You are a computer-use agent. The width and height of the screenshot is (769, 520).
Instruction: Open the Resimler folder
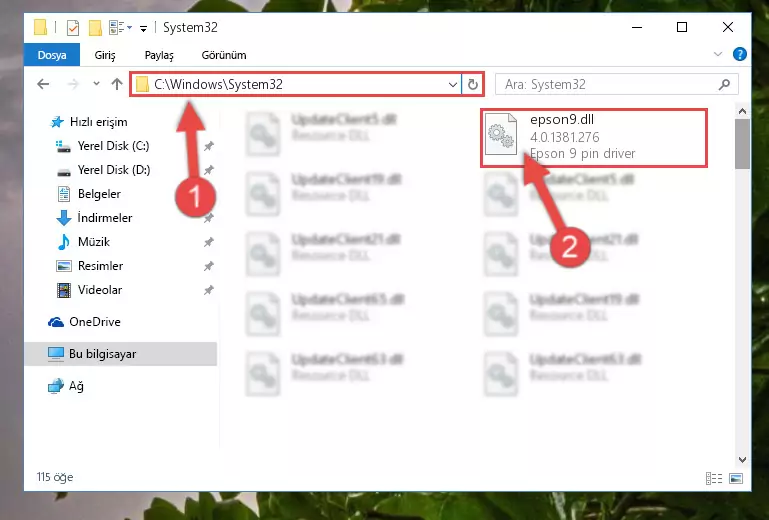click(x=100, y=266)
